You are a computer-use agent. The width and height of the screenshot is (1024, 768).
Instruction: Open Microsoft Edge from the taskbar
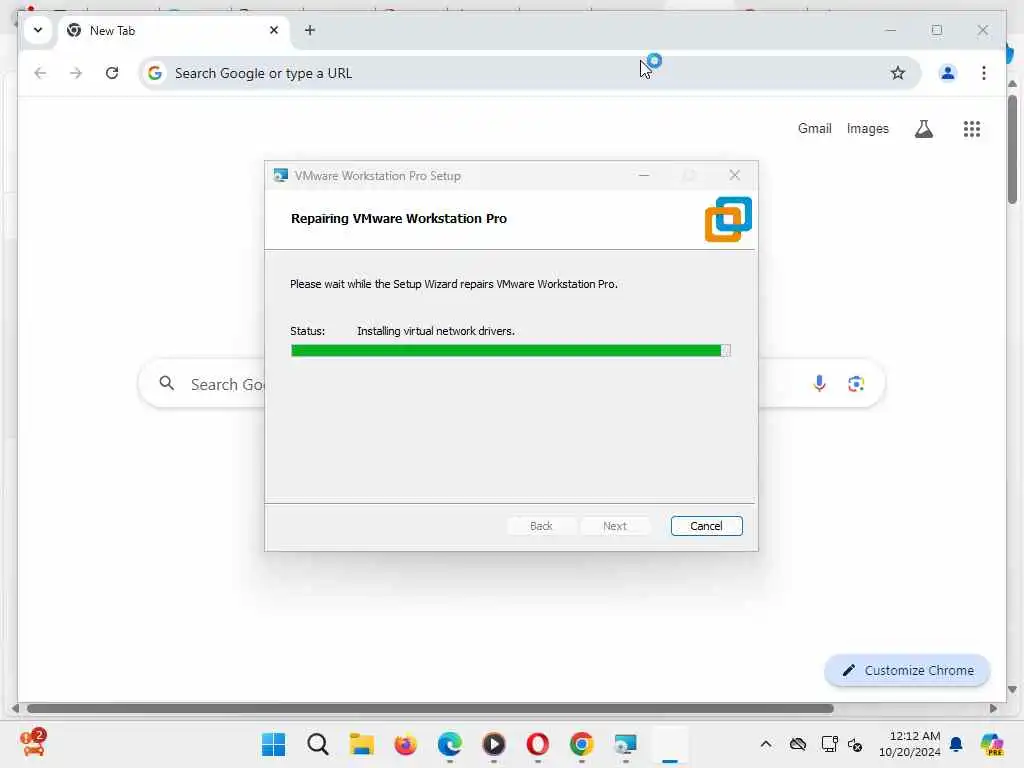[449, 744]
